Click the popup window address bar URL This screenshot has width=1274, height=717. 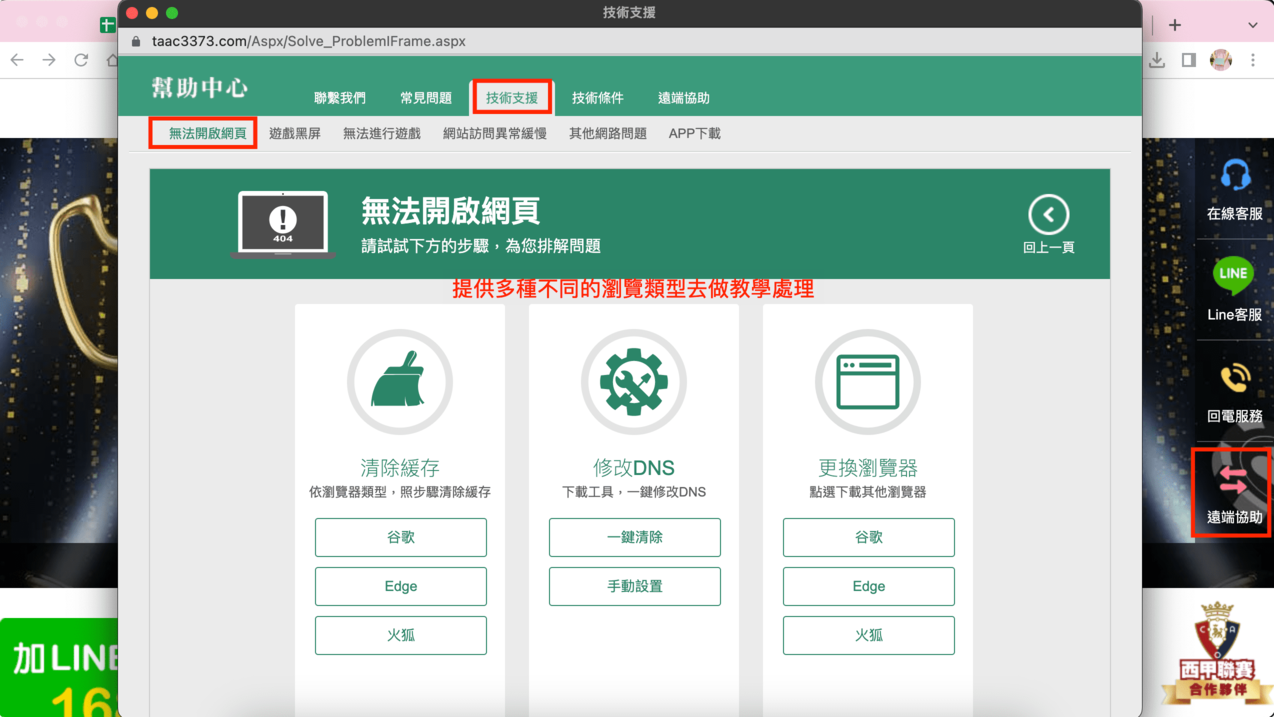click(309, 41)
